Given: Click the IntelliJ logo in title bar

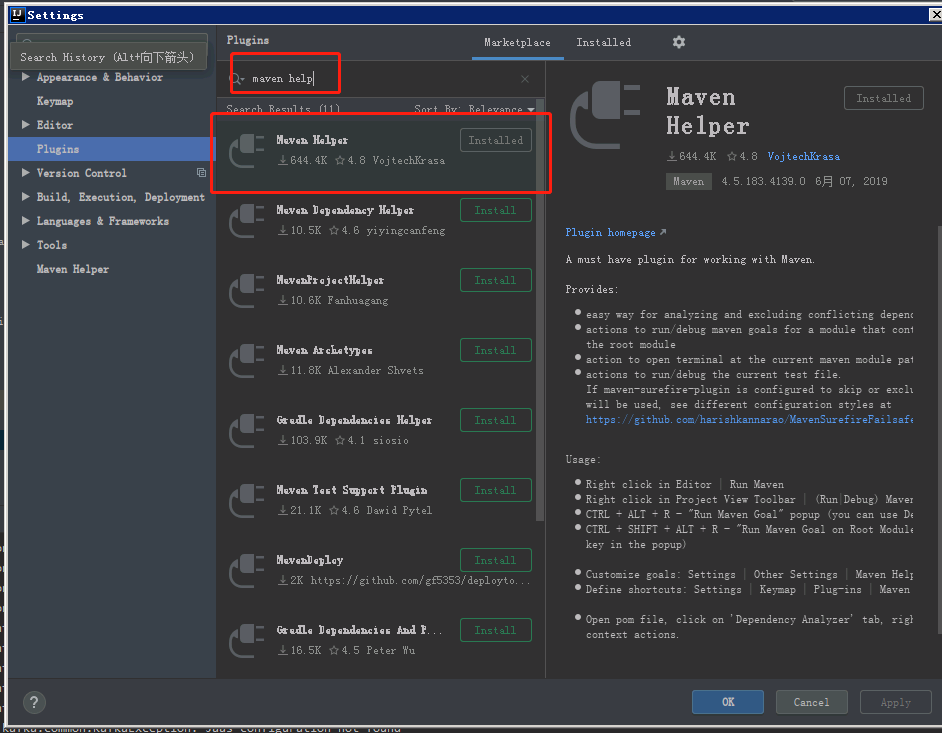Looking at the screenshot, I should (x=17, y=14).
